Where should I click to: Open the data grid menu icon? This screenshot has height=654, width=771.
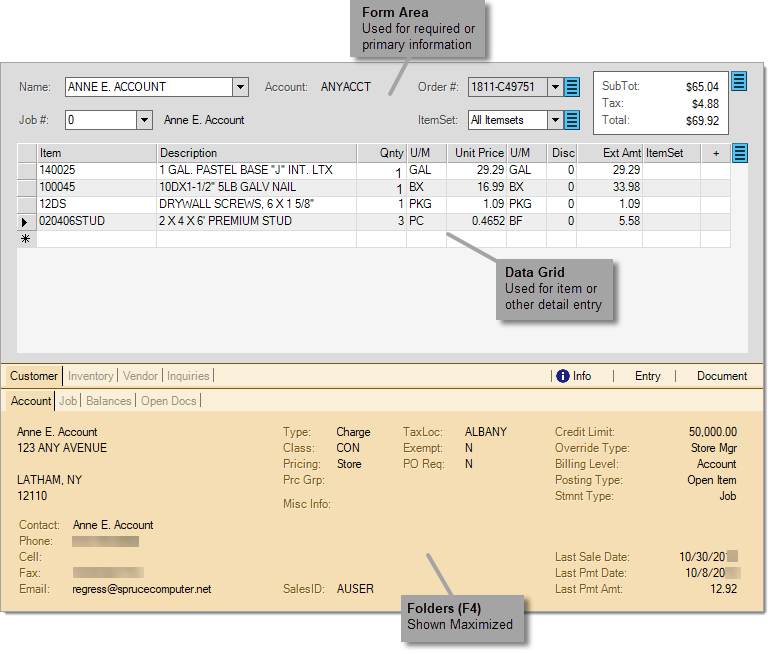click(740, 153)
